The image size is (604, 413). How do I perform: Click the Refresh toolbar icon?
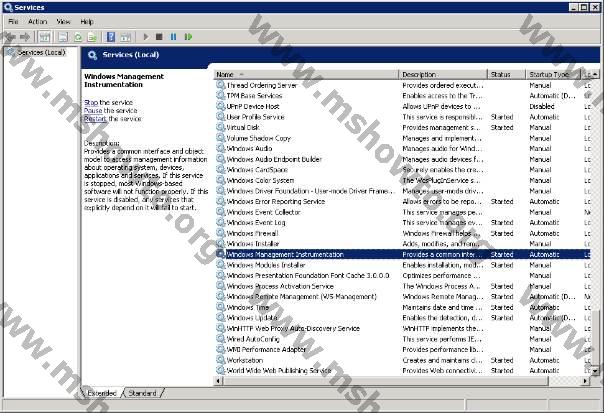click(78, 37)
